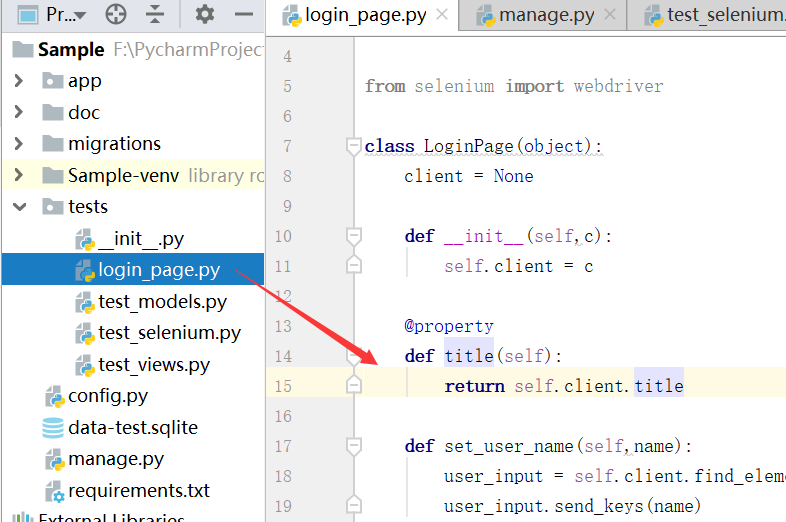Screen dimensions: 786x522
Task: Select the app folder icon
Action: pyautogui.click(x=53, y=80)
